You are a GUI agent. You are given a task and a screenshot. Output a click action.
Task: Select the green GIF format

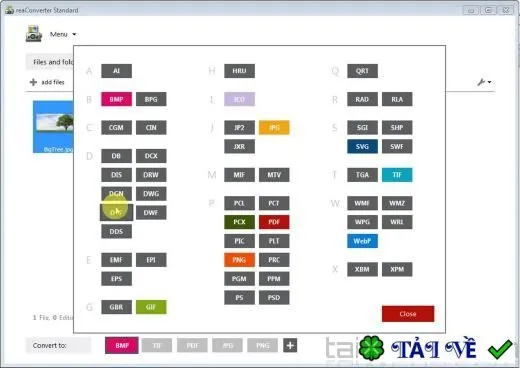pyautogui.click(x=151, y=307)
